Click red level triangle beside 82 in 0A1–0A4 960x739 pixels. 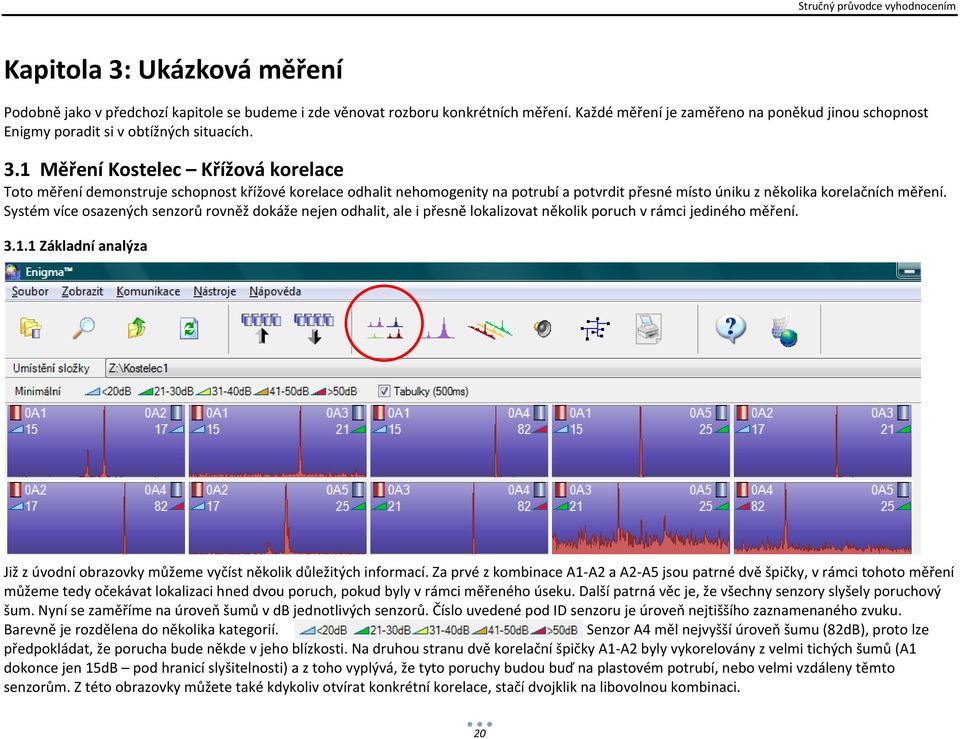click(x=539, y=430)
